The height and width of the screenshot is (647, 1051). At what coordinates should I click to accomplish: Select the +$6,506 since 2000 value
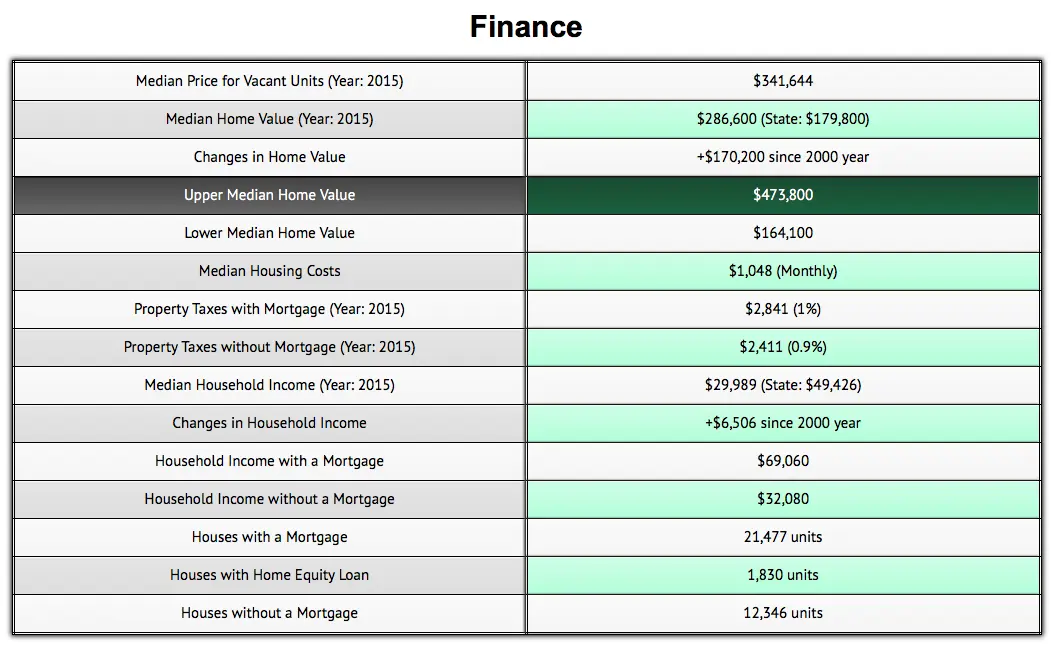(x=783, y=423)
